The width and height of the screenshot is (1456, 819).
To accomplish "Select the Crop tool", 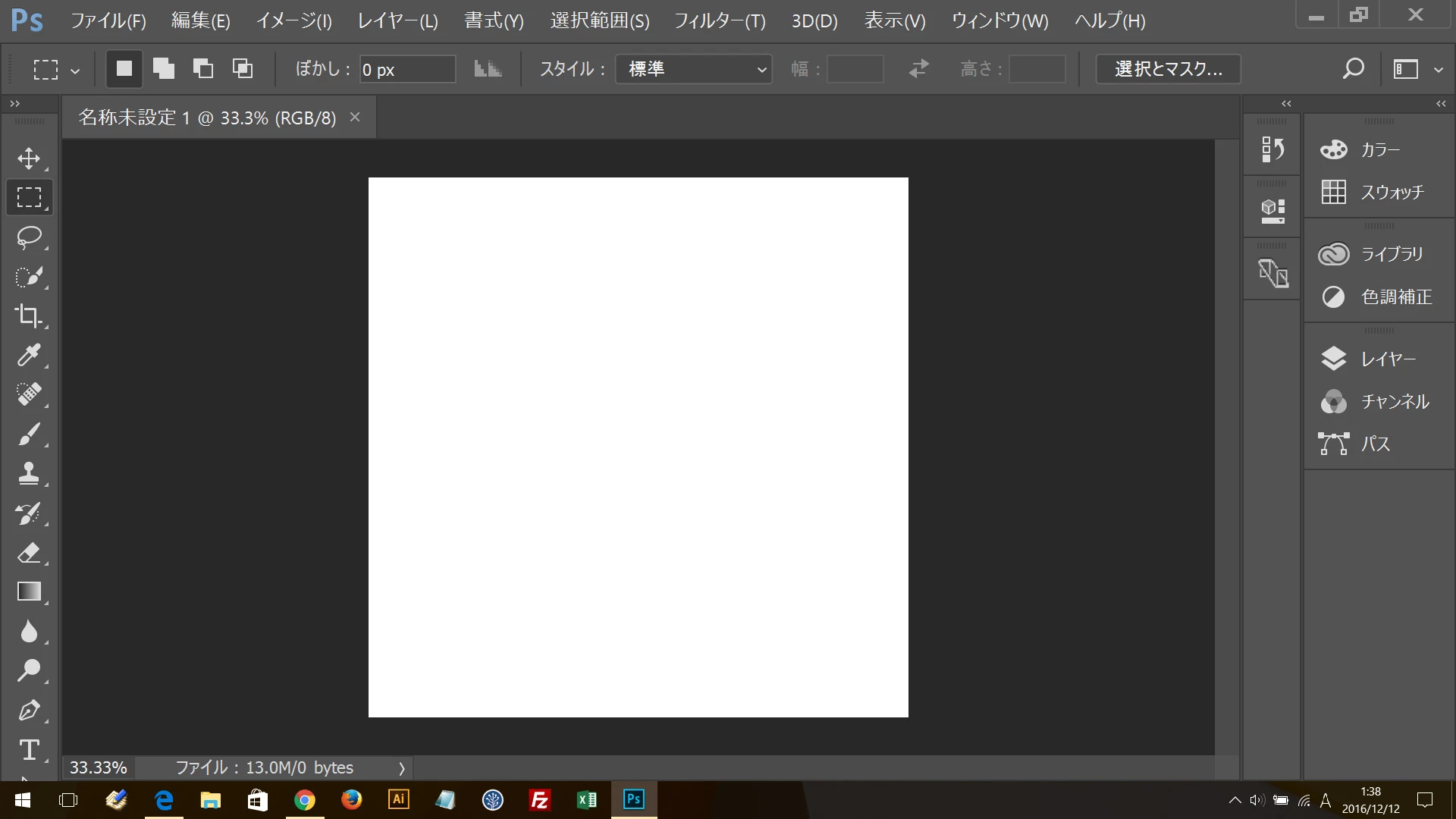I will 29,315.
